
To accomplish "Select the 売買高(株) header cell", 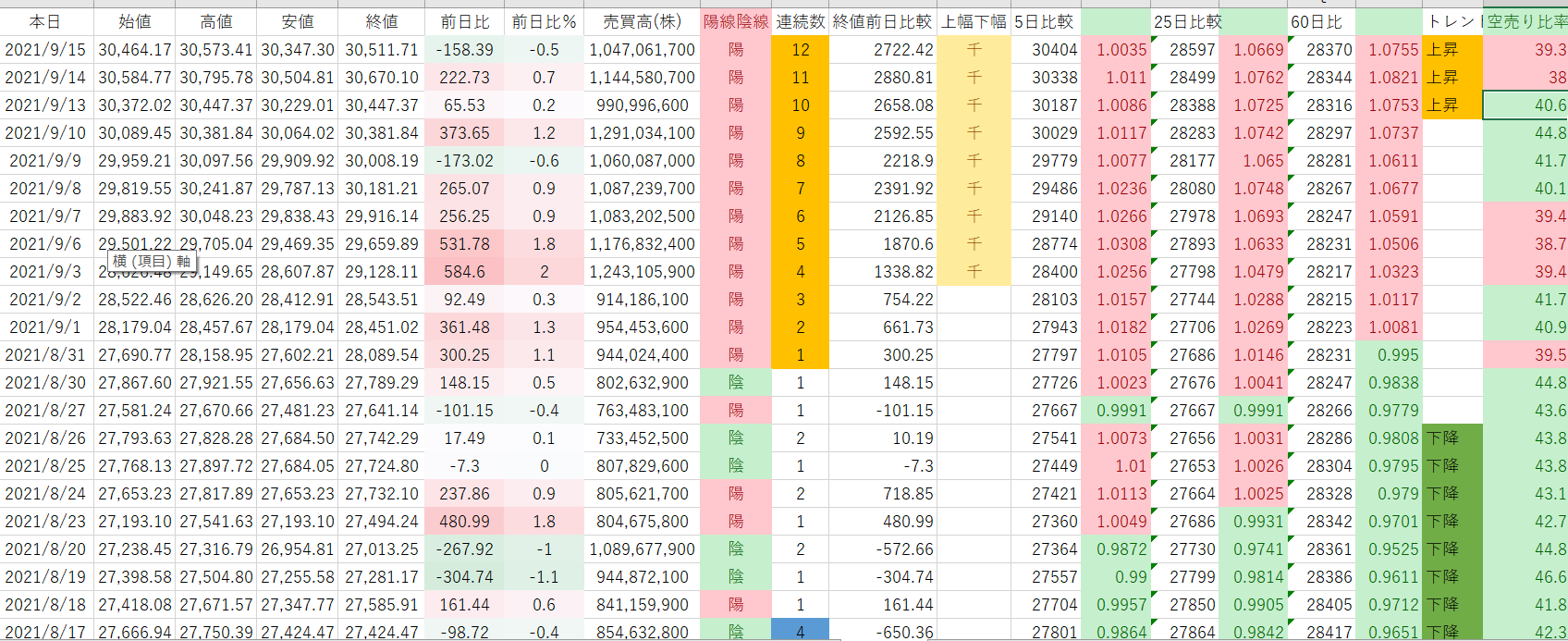I will [642, 21].
